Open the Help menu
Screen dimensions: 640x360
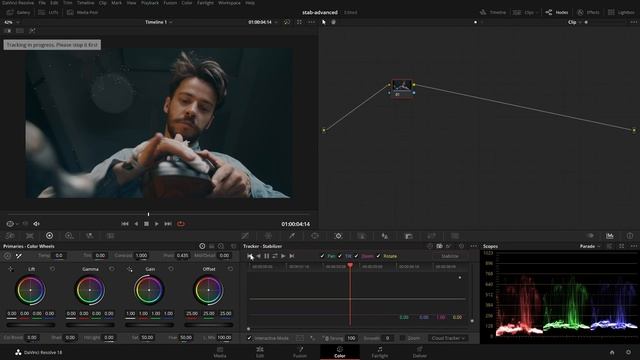250,2
